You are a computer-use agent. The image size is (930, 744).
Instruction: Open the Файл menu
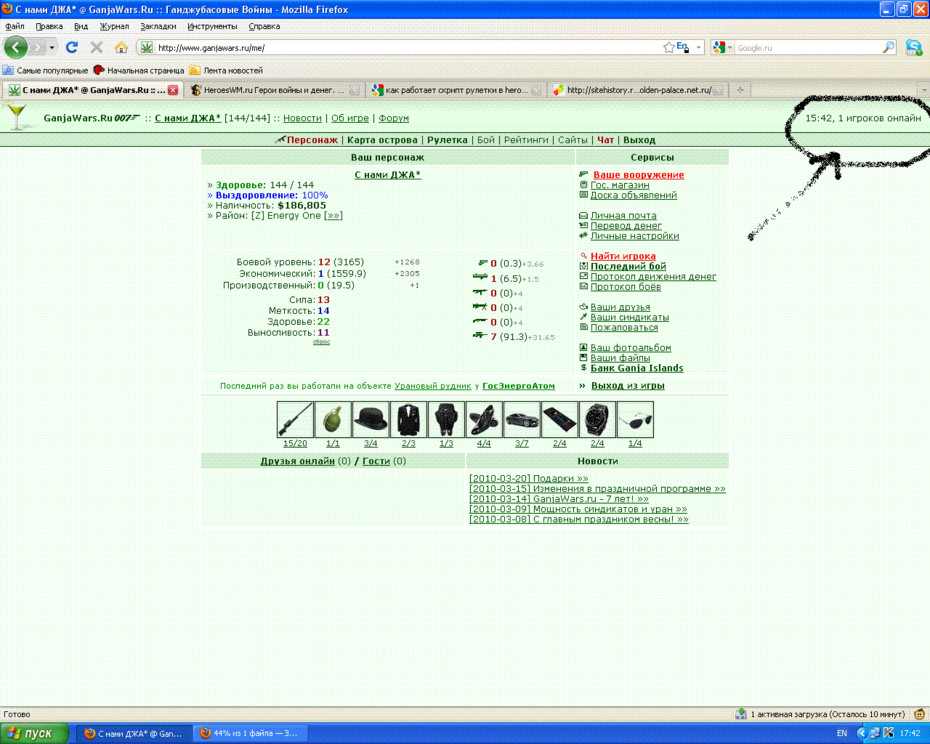(x=15, y=26)
